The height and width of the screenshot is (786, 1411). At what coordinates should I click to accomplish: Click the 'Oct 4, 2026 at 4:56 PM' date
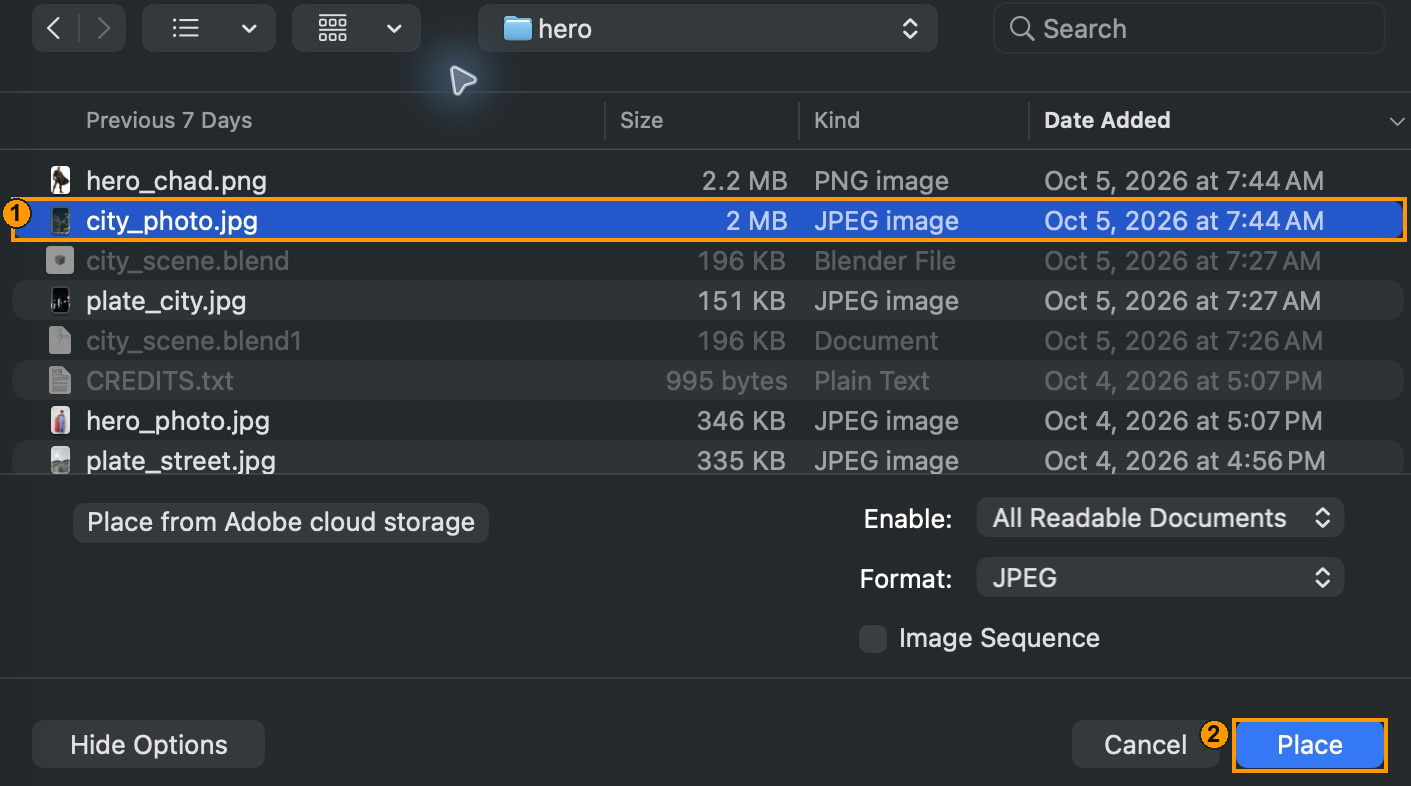[x=1184, y=461]
